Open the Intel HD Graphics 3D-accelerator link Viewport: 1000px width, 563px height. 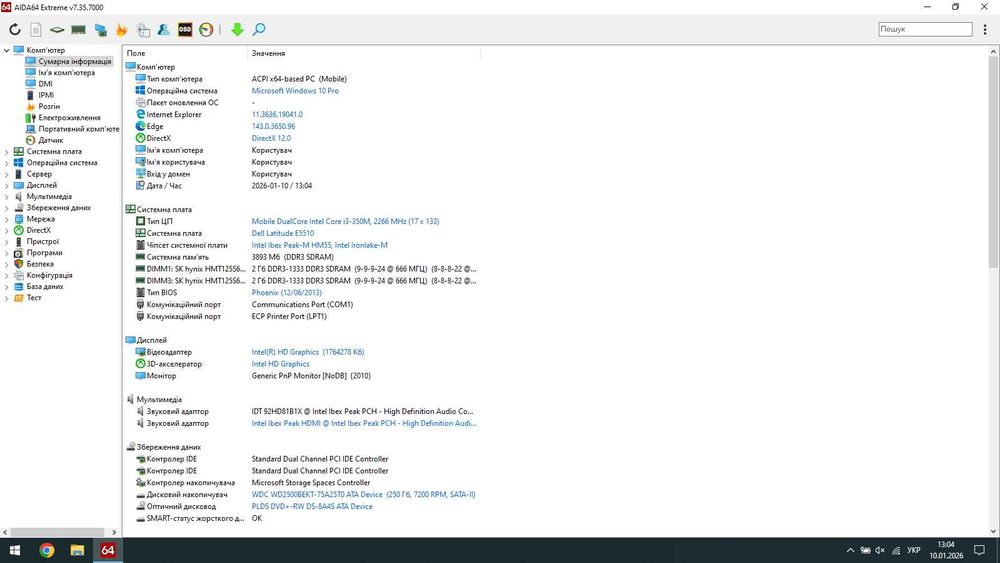tap(280, 364)
